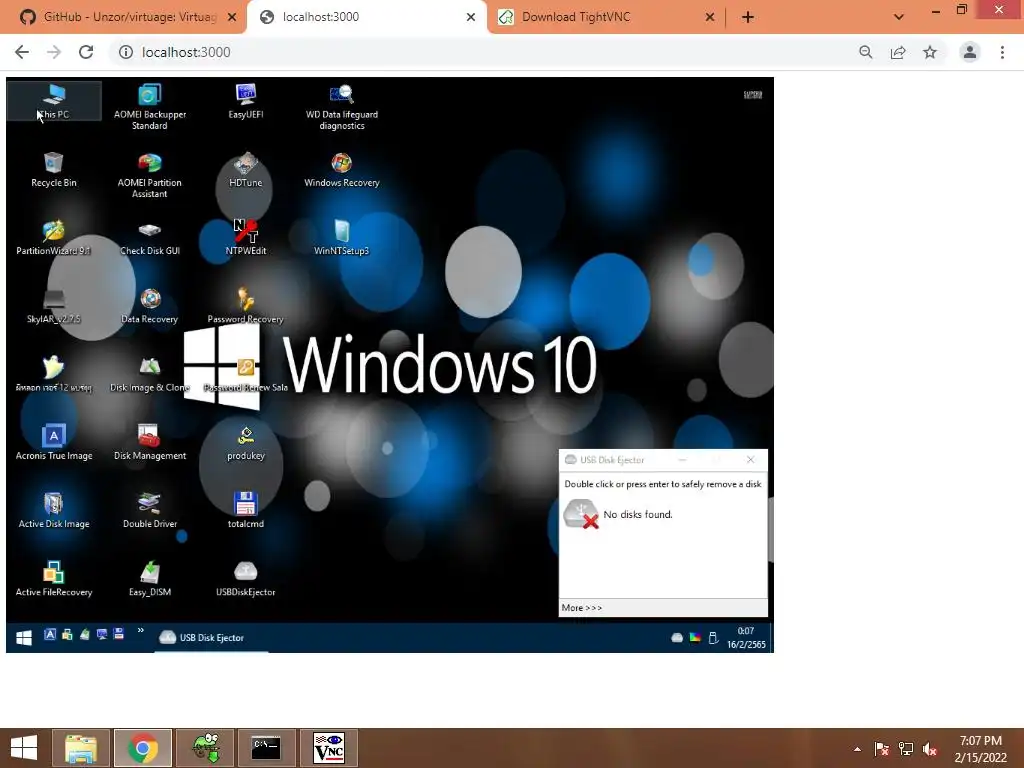Click the site information icon
The height and width of the screenshot is (768, 1024).
tap(125, 52)
